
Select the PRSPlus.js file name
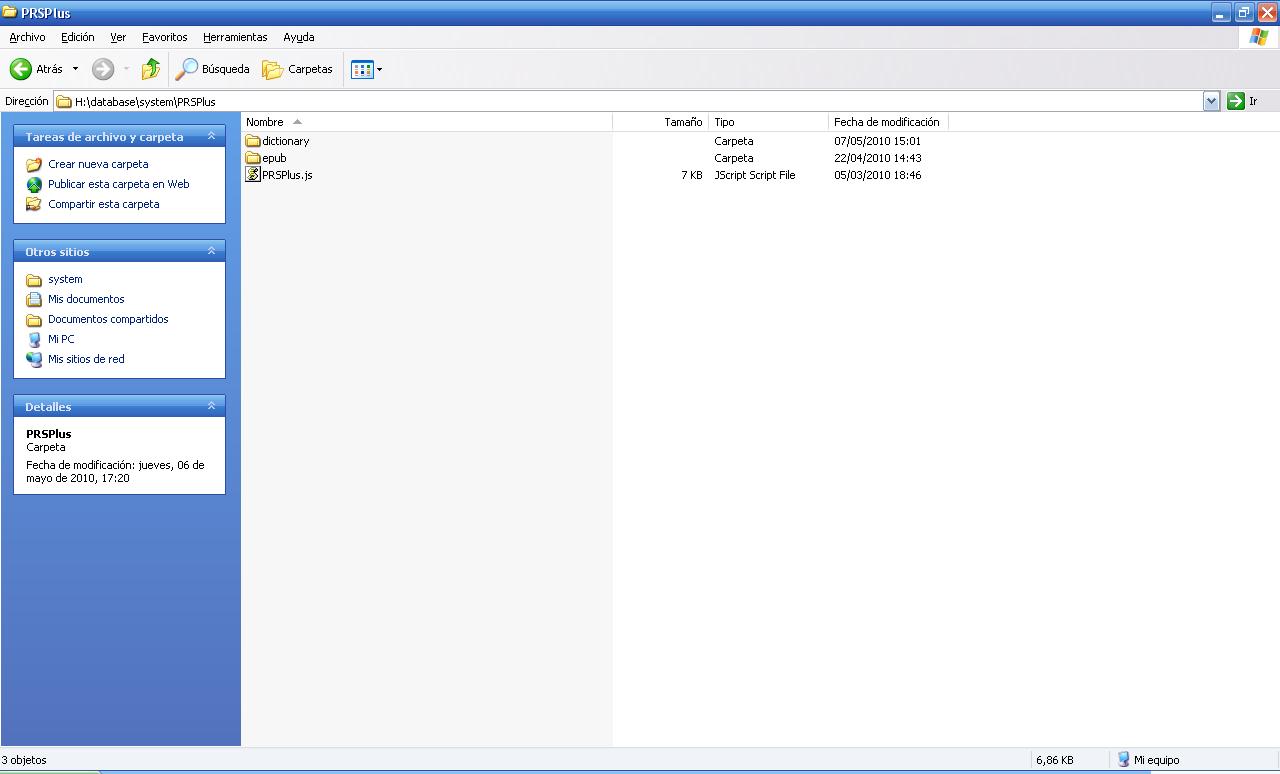tap(287, 175)
